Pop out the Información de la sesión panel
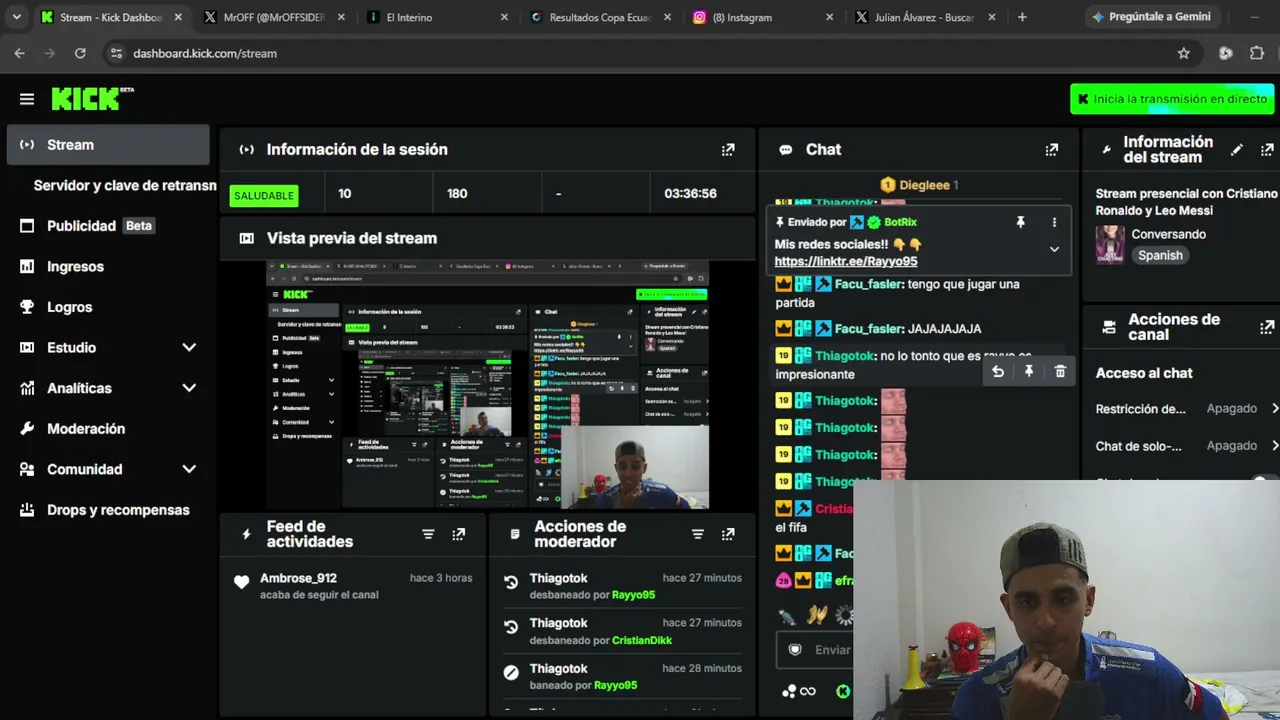Screen dimensions: 1280x720 (x=728, y=150)
